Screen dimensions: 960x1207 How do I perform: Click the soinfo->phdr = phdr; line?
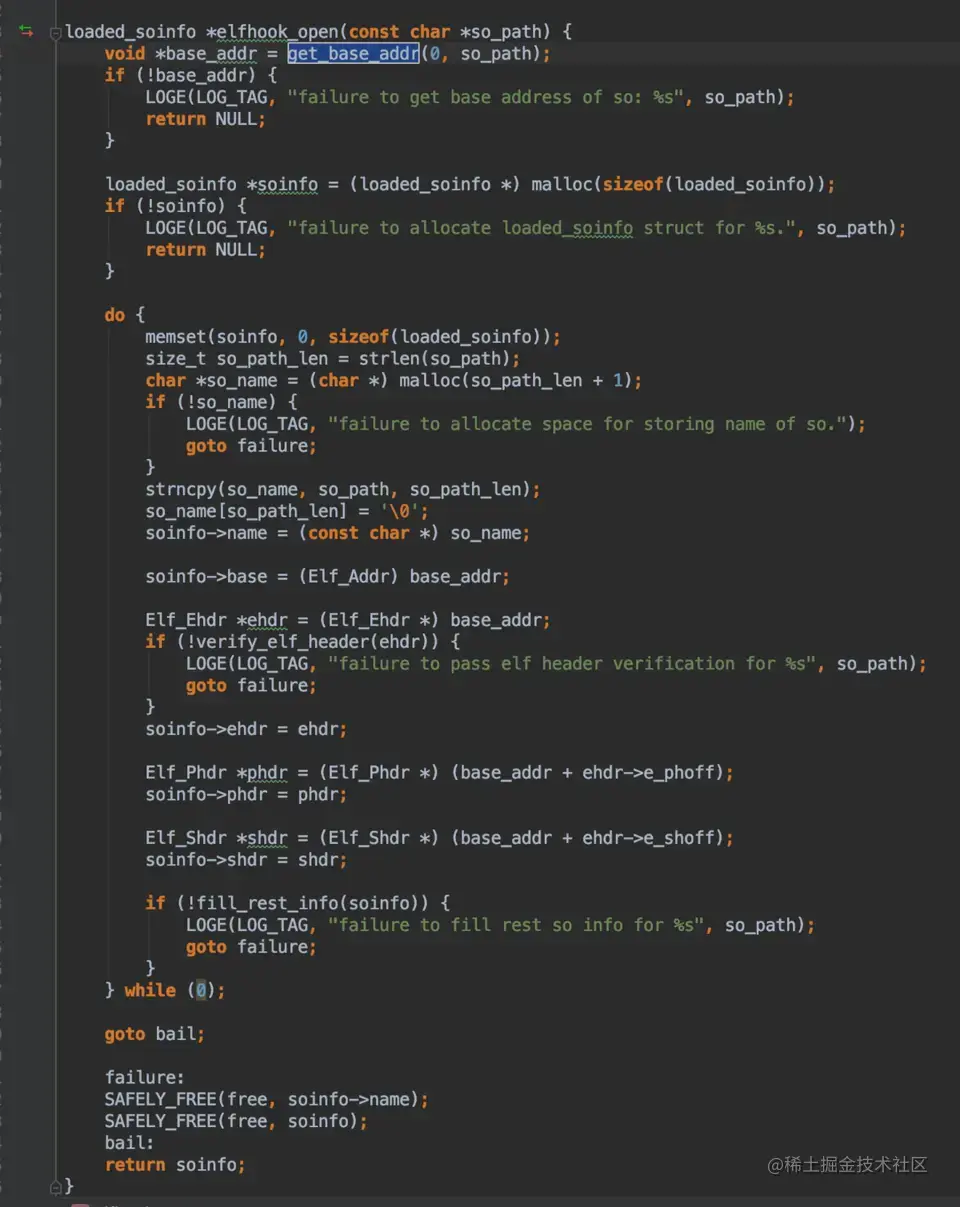click(247, 795)
